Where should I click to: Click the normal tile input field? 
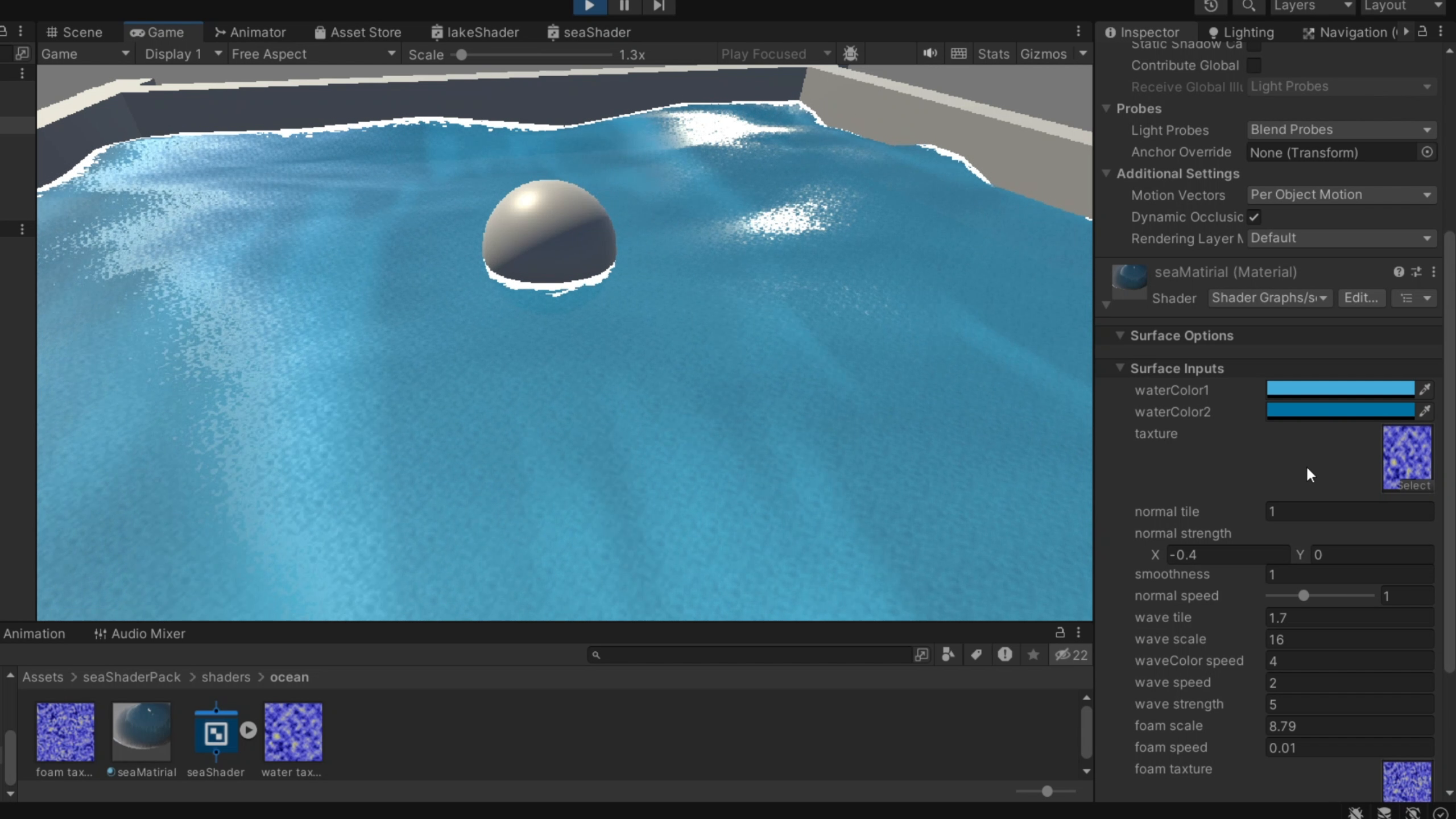tap(1350, 511)
